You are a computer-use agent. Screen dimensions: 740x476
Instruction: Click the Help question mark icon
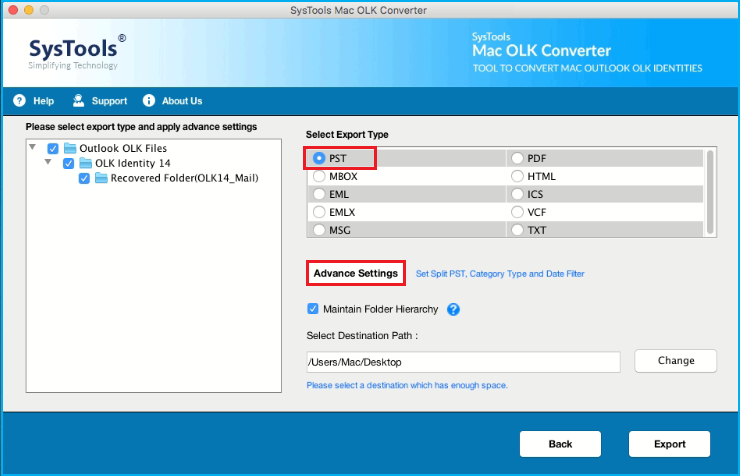19,100
